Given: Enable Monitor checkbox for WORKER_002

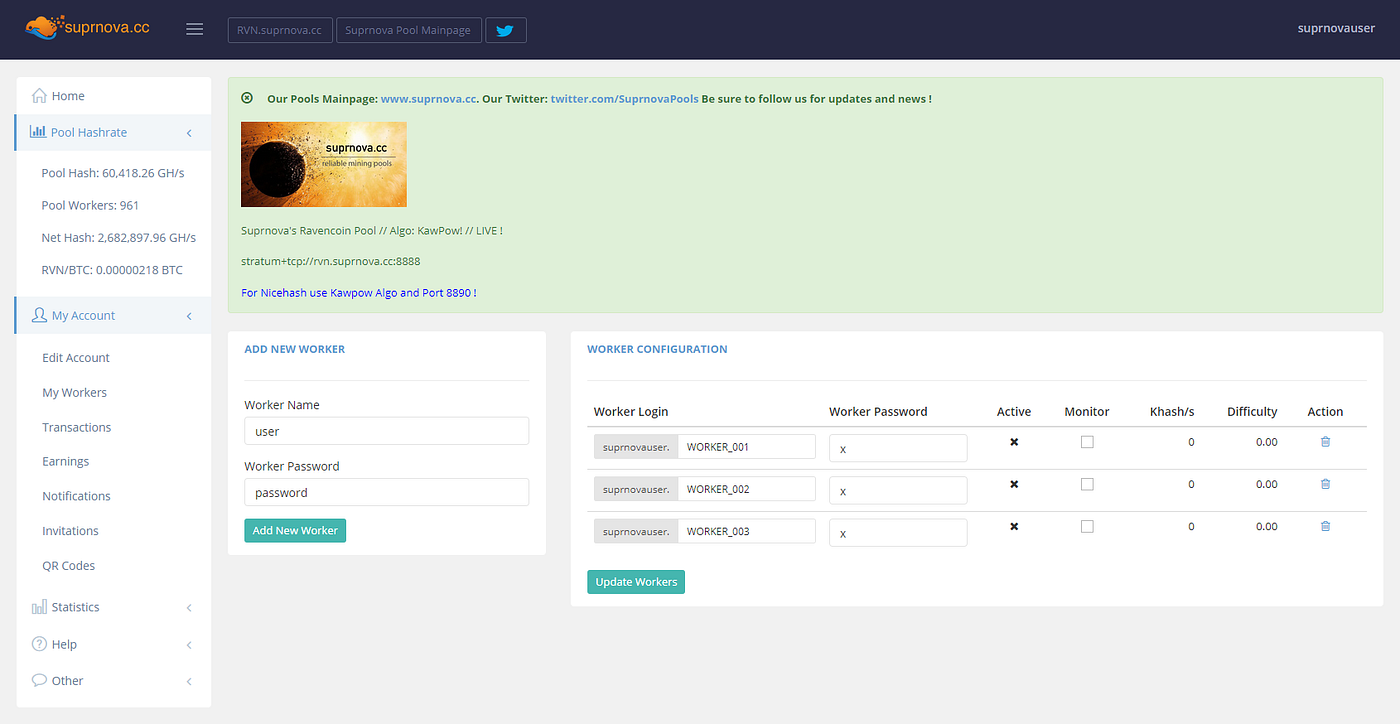Looking at the screenshot, I should coord(1087,484).
